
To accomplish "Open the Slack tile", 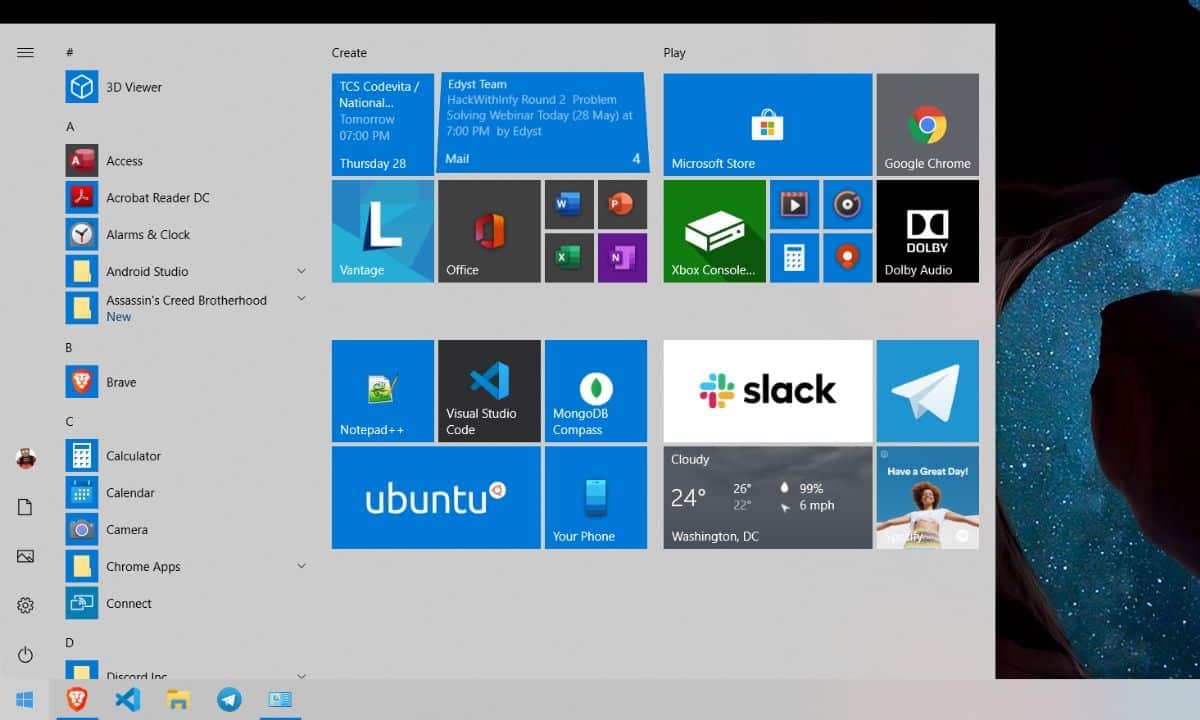I will coord(767,390).
